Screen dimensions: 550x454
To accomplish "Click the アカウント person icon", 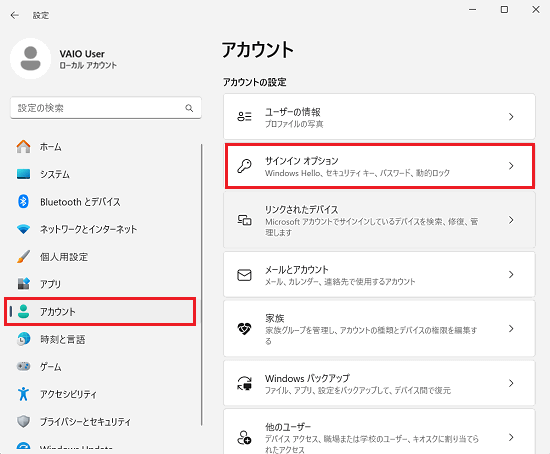I will [x=24, y=311].
